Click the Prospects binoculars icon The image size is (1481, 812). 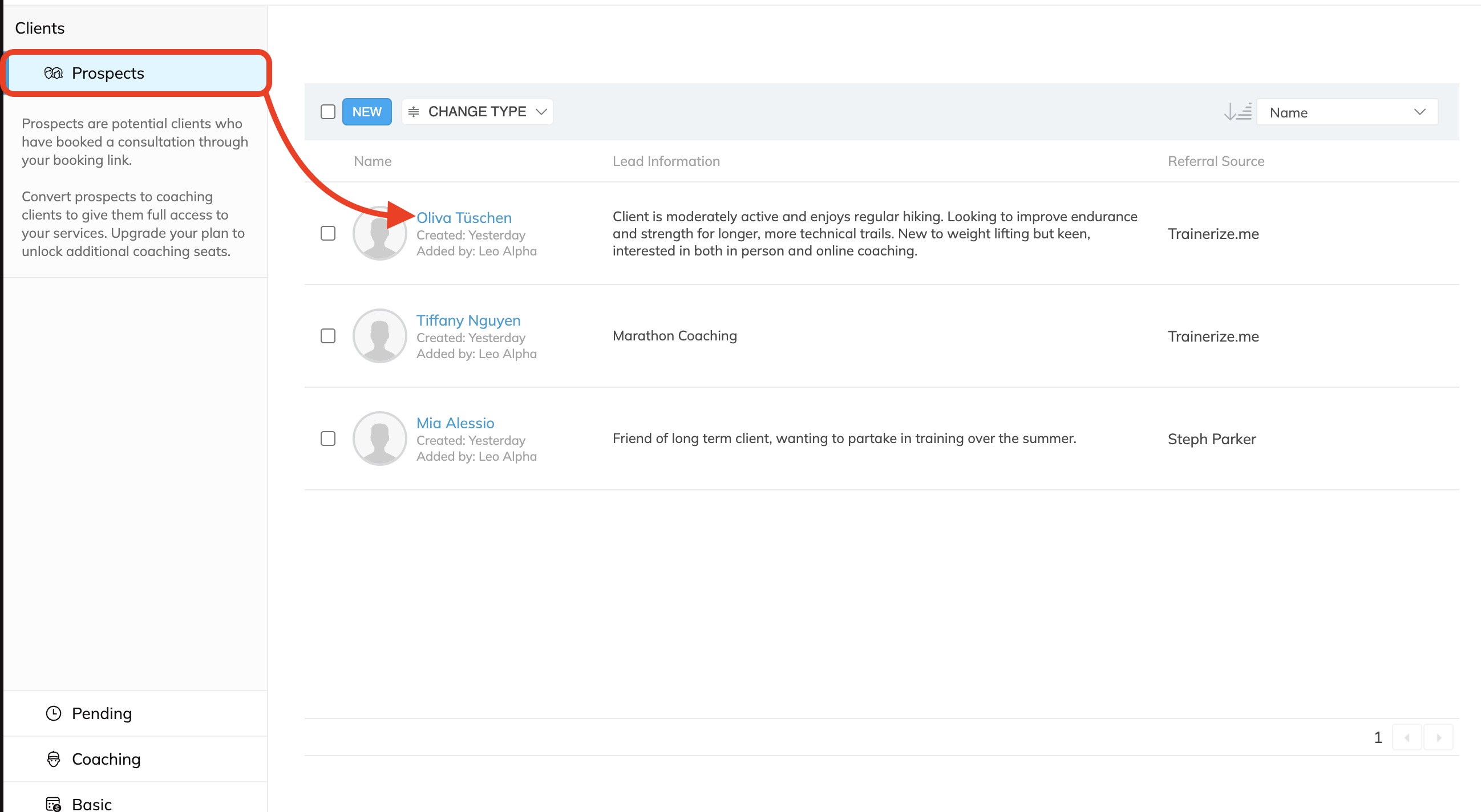click(53, 73)
